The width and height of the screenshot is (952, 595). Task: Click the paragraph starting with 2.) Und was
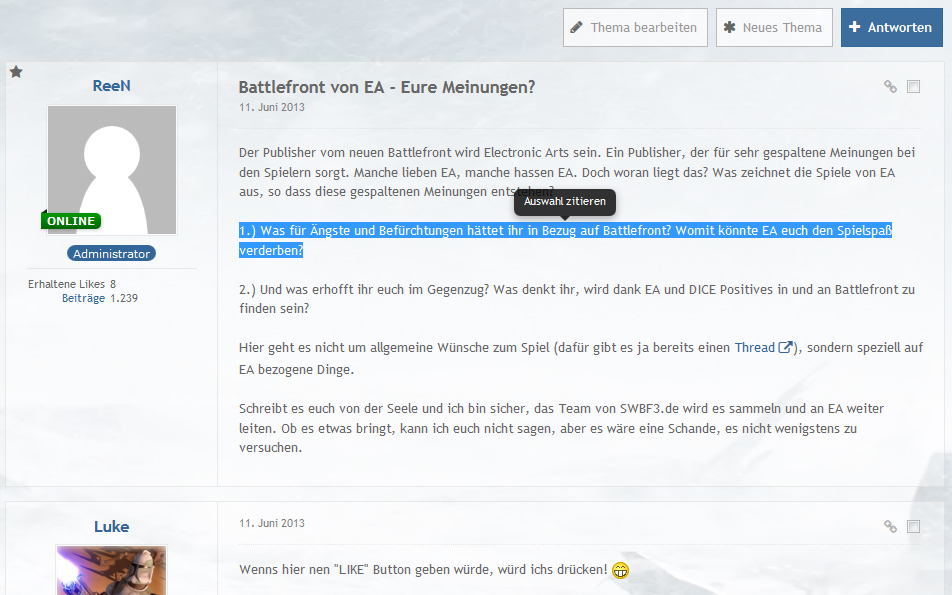[577, 299]
